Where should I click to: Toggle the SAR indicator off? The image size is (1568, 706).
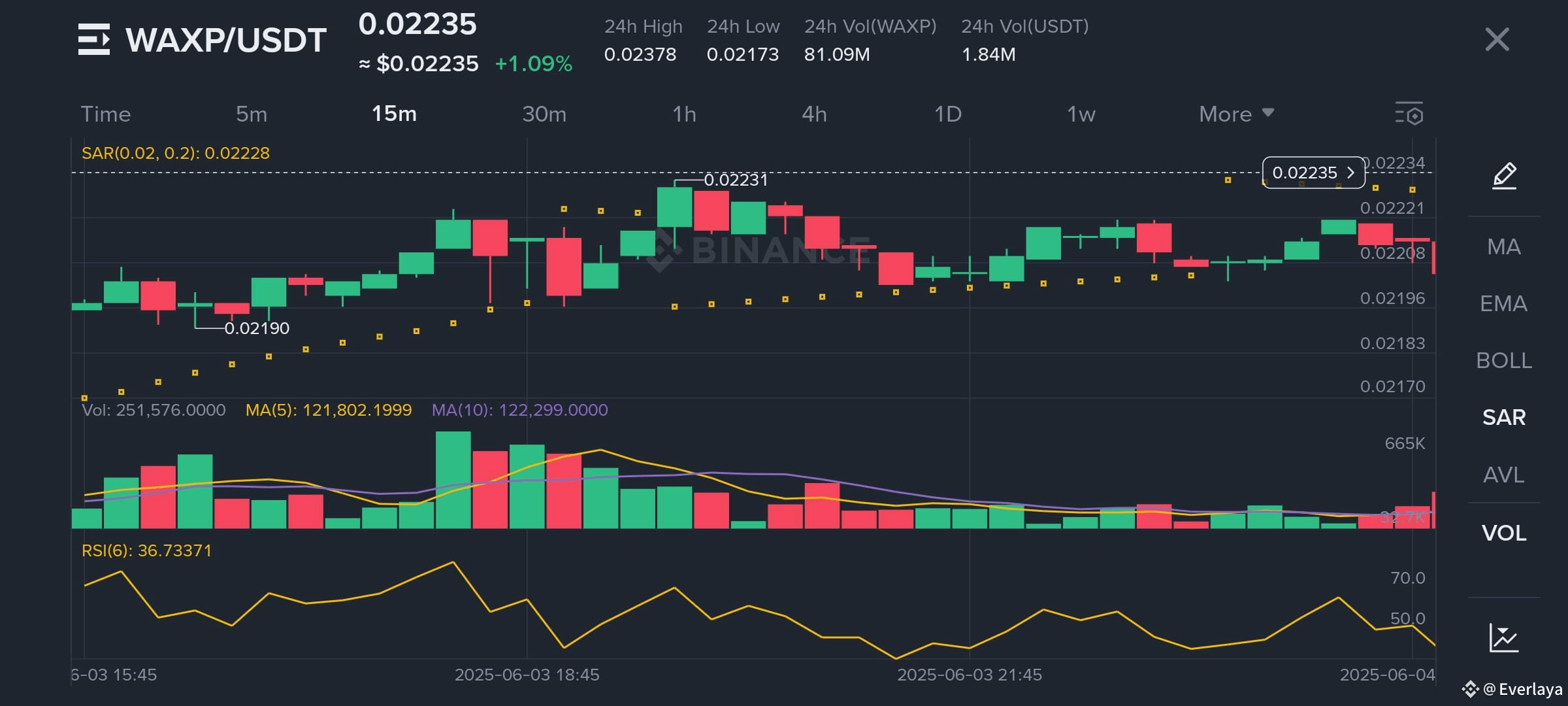pos(1504,417)
